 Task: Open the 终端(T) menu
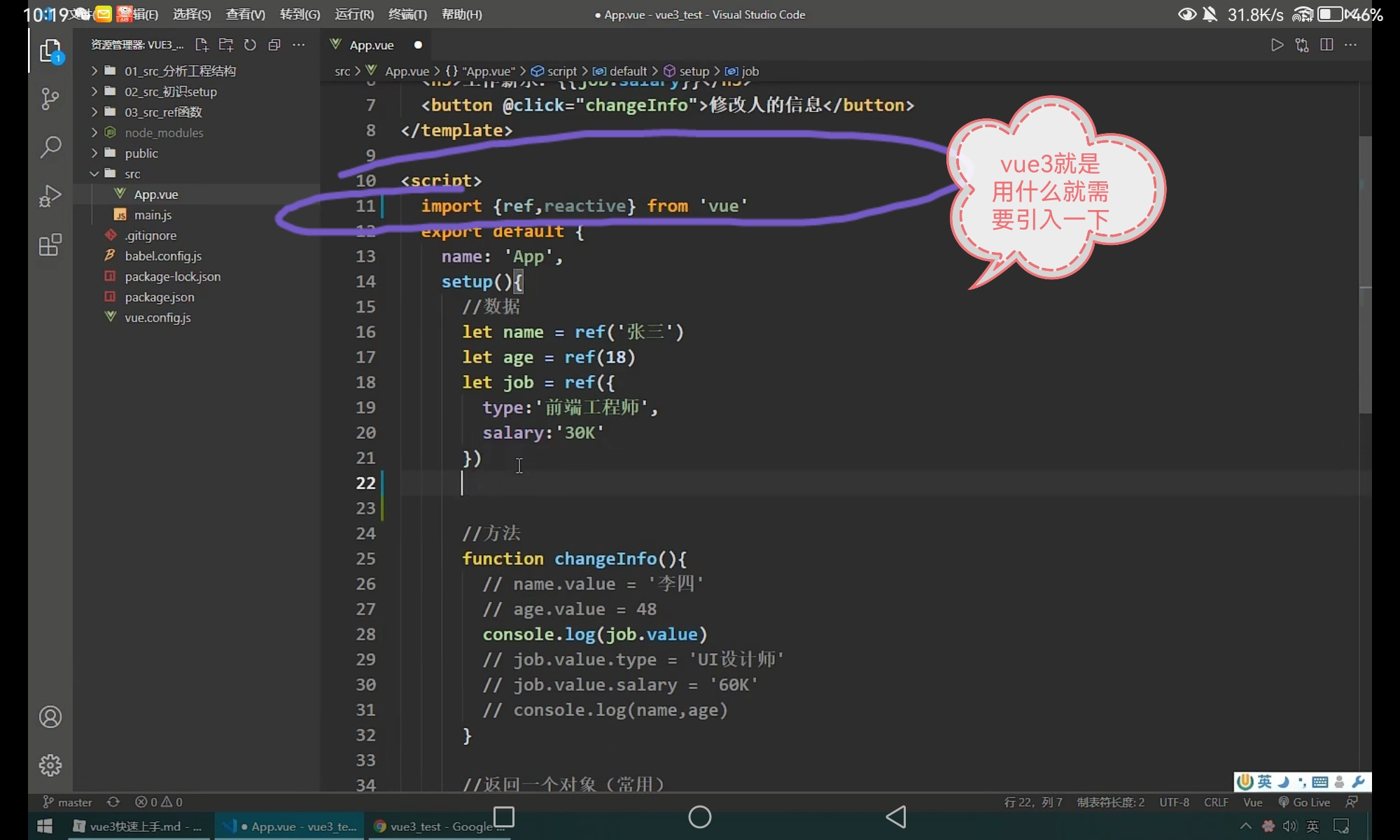click(x=407, y=14)
